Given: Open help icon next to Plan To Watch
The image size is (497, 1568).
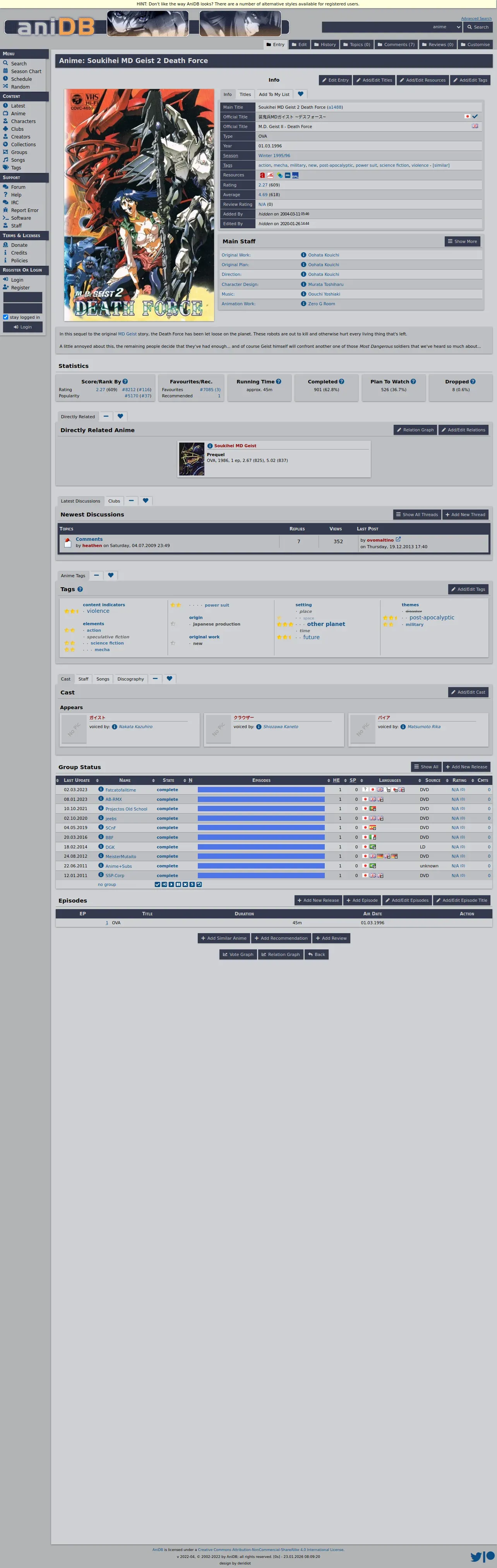Looking at the screenshot, I should (413, 382).
